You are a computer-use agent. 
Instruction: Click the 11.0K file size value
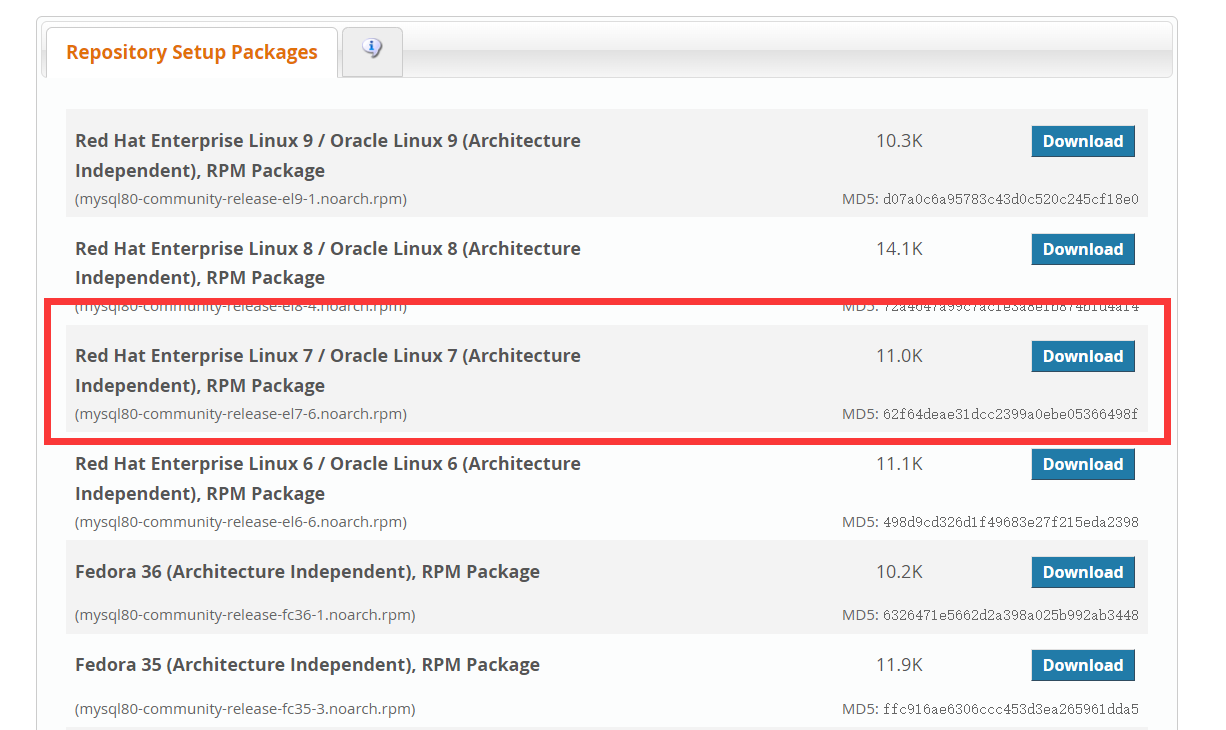point(899,356)
